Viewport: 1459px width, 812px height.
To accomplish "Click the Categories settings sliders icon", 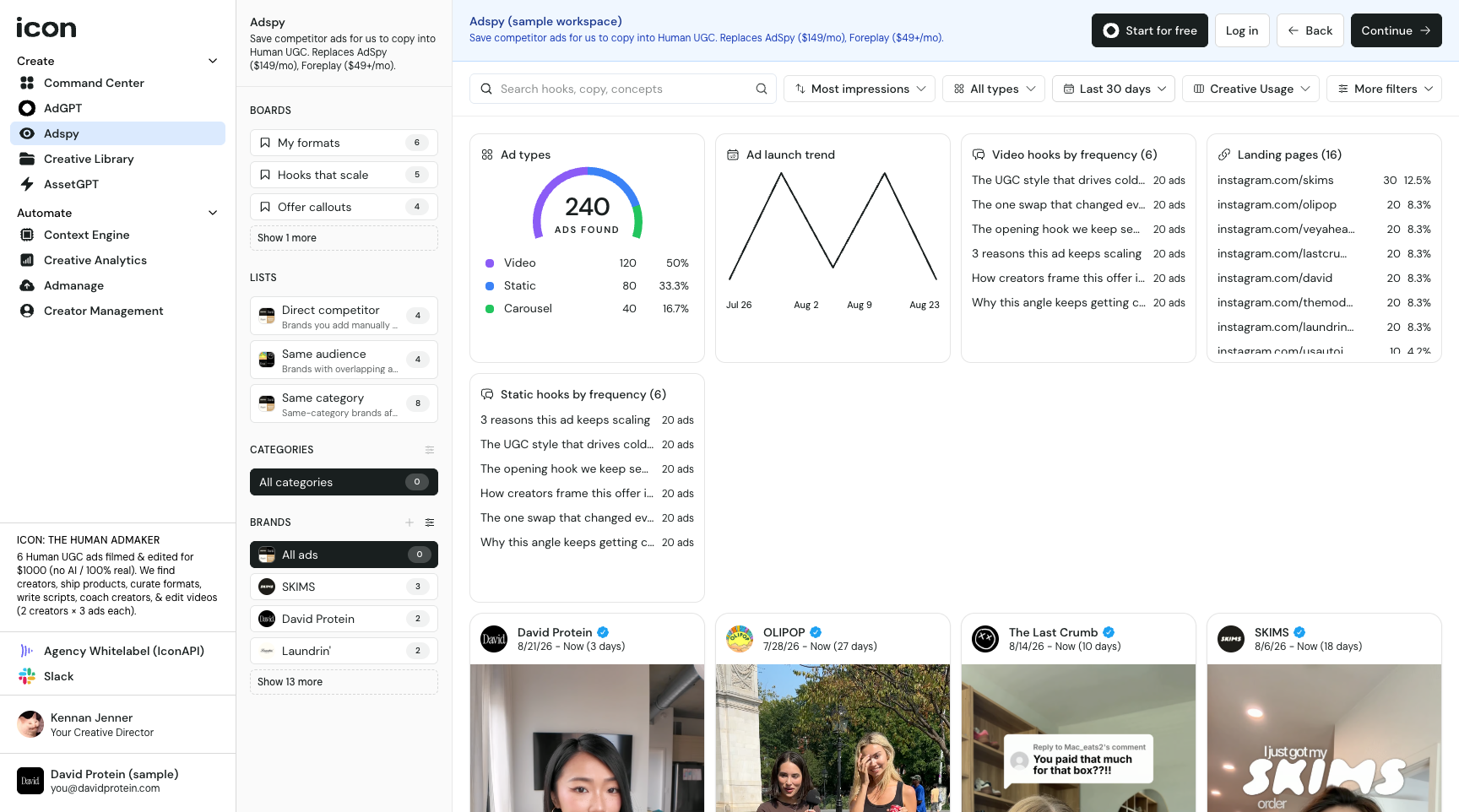I will (430, 450).
